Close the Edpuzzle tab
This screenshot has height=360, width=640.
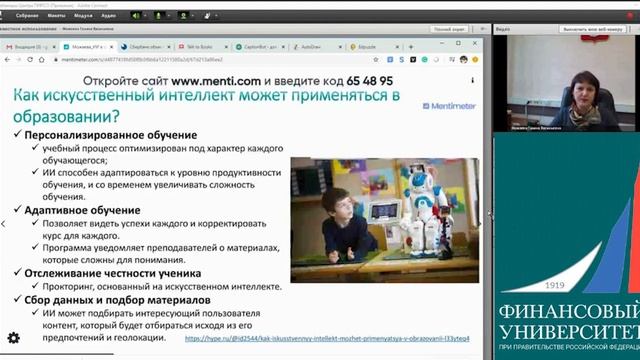point(397,47)
